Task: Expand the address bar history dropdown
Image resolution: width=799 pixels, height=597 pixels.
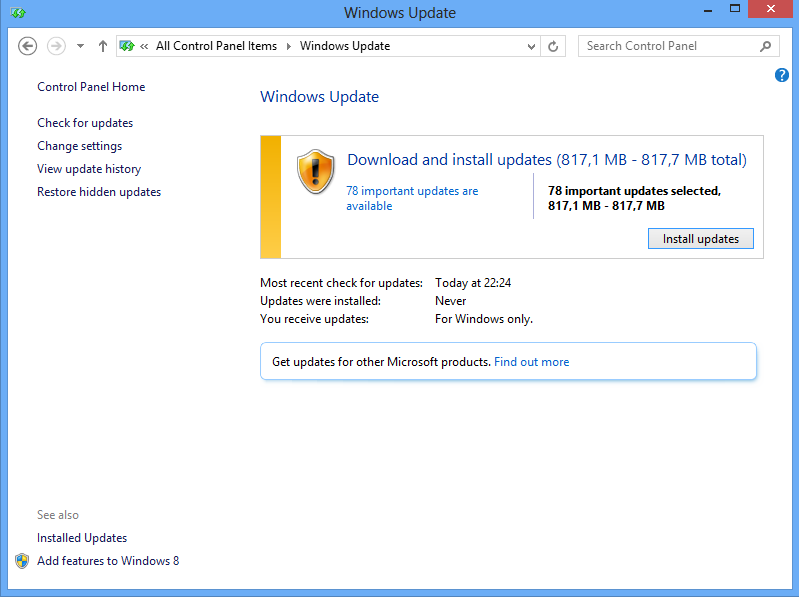Action: tap(531, 46)
